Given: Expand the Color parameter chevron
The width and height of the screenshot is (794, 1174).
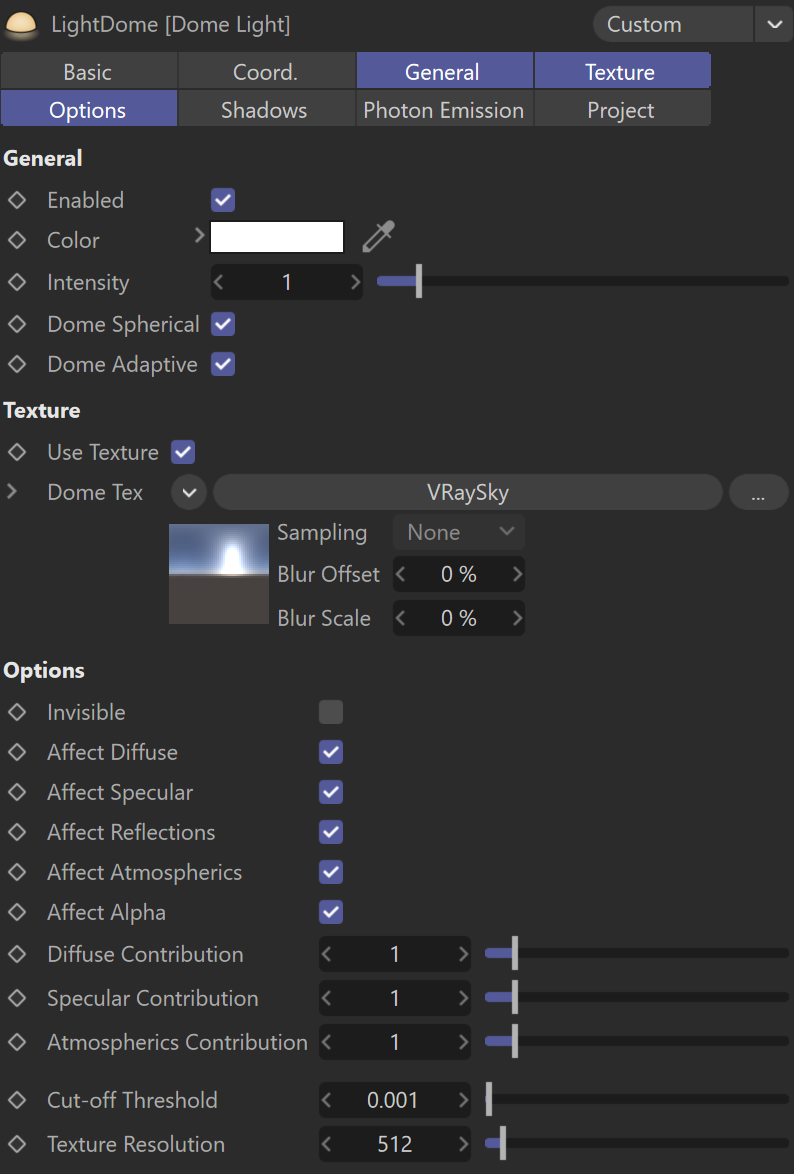Looking at the screenshot, I should pos(198,236).
